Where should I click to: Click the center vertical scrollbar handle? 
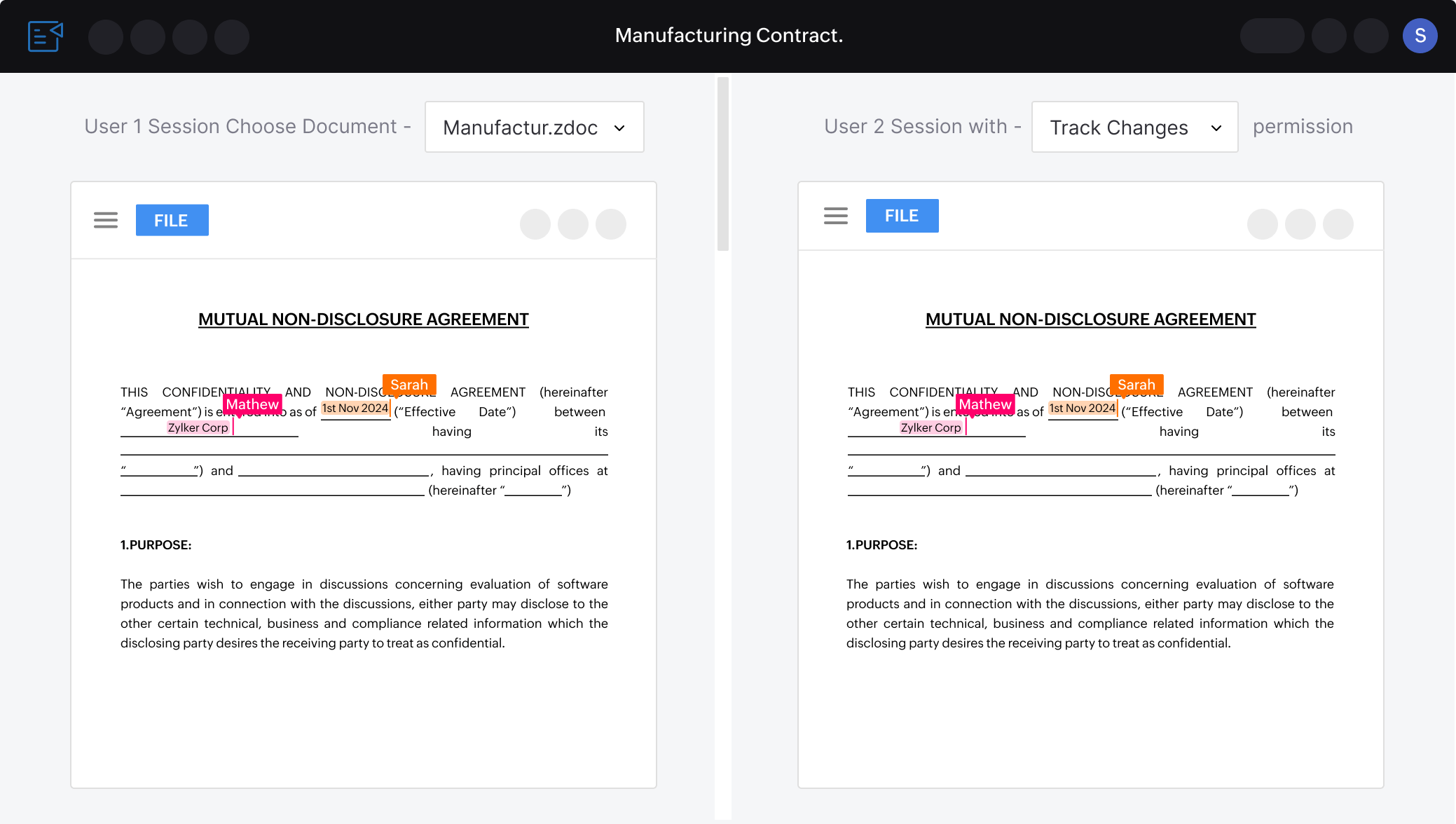[723, 164]
